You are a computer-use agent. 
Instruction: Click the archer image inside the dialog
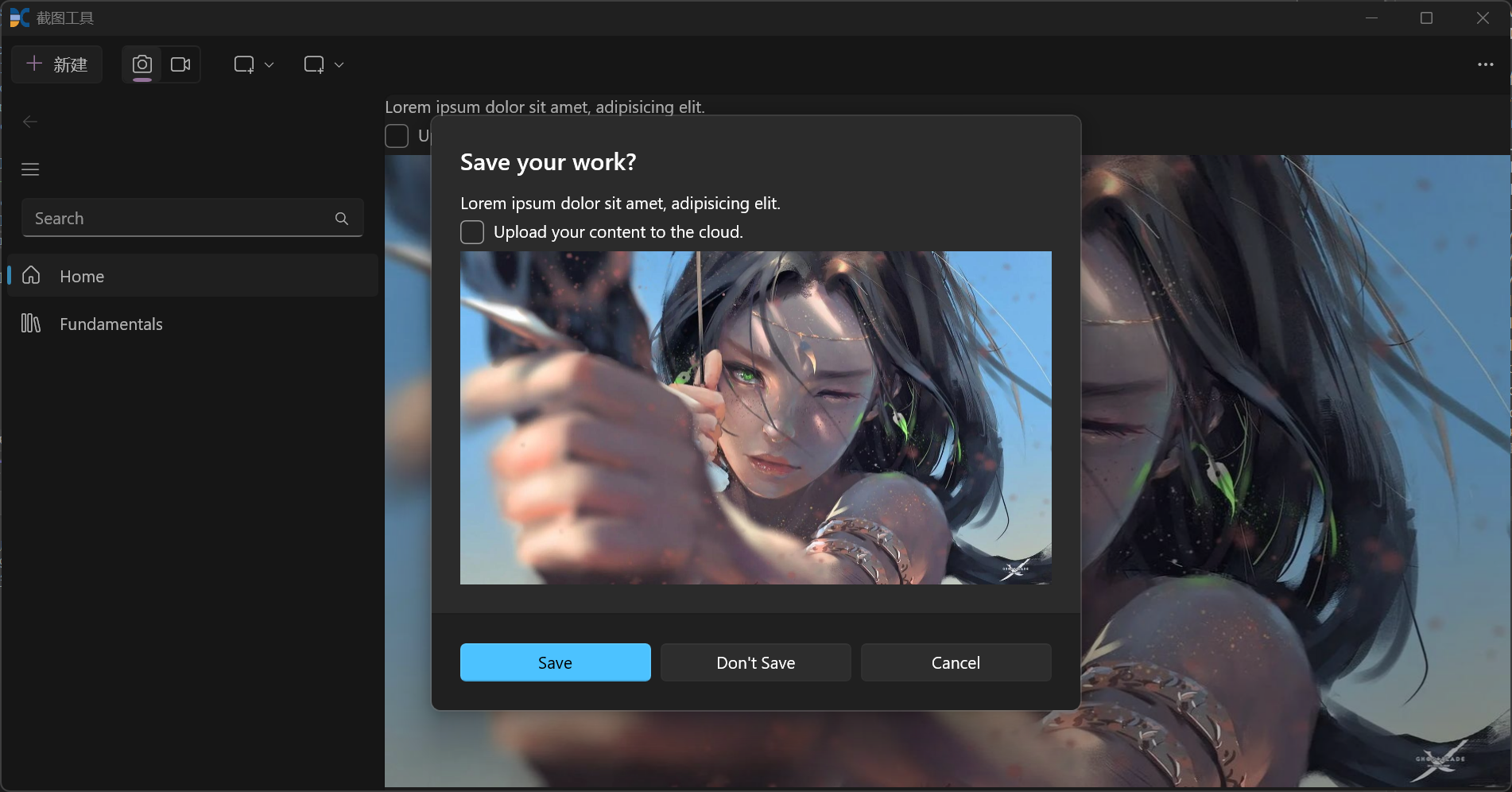[x=755, y=417]
